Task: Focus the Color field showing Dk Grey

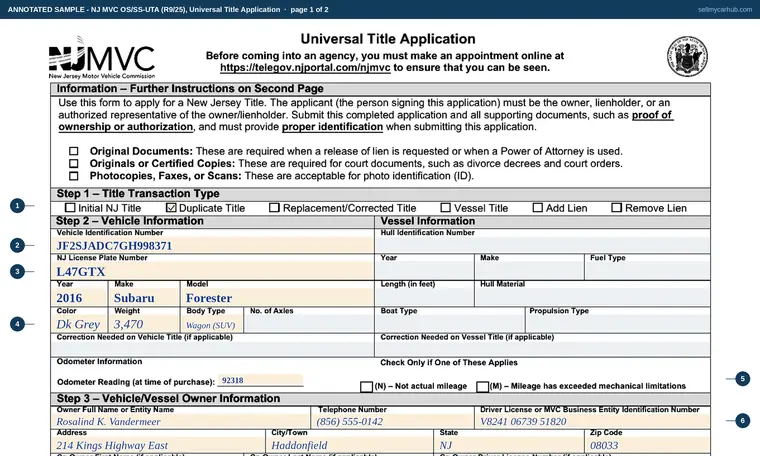Action: pos(79,324)
